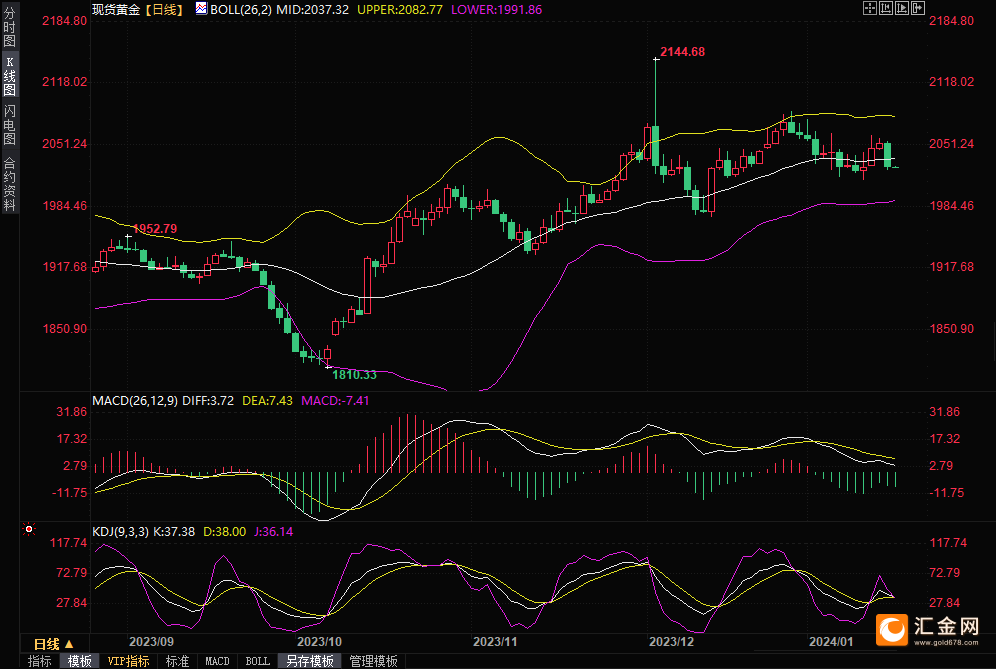The width and height of the screenshot is (996, 669).
Task: Choose the 标准 template
Action: pos(177,661)
